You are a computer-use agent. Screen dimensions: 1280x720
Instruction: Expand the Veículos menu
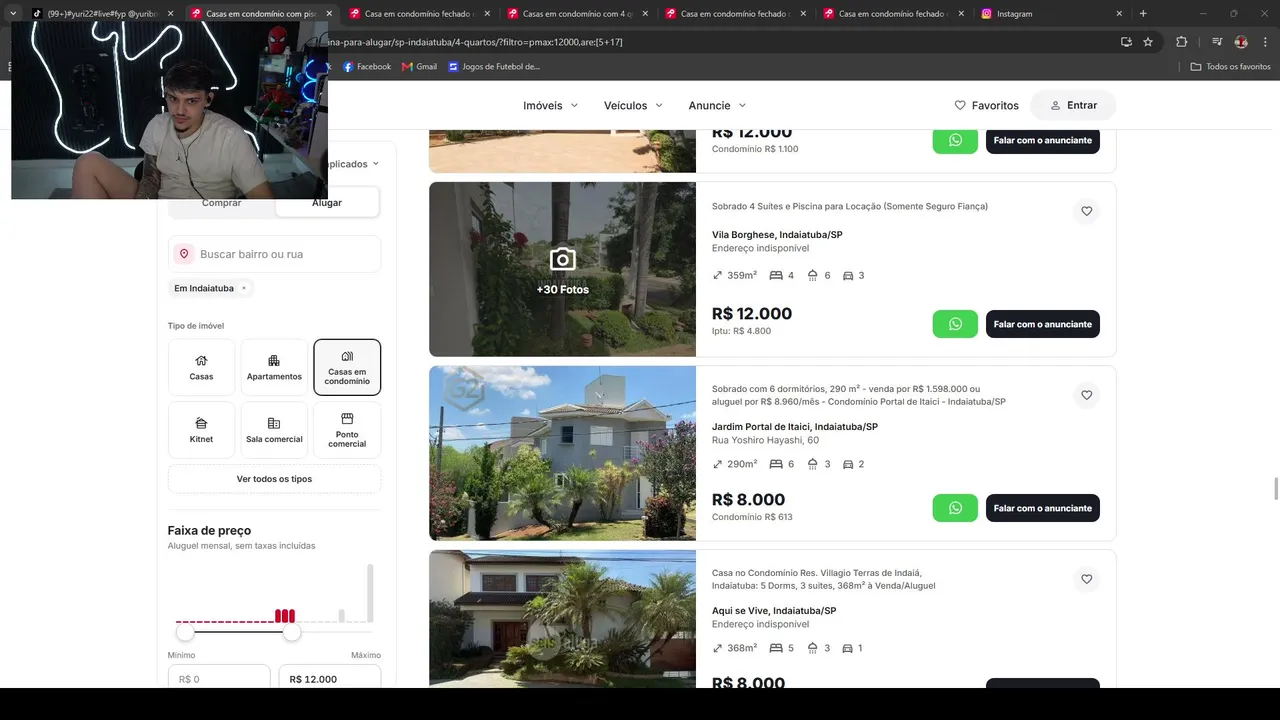pos(633,105)
